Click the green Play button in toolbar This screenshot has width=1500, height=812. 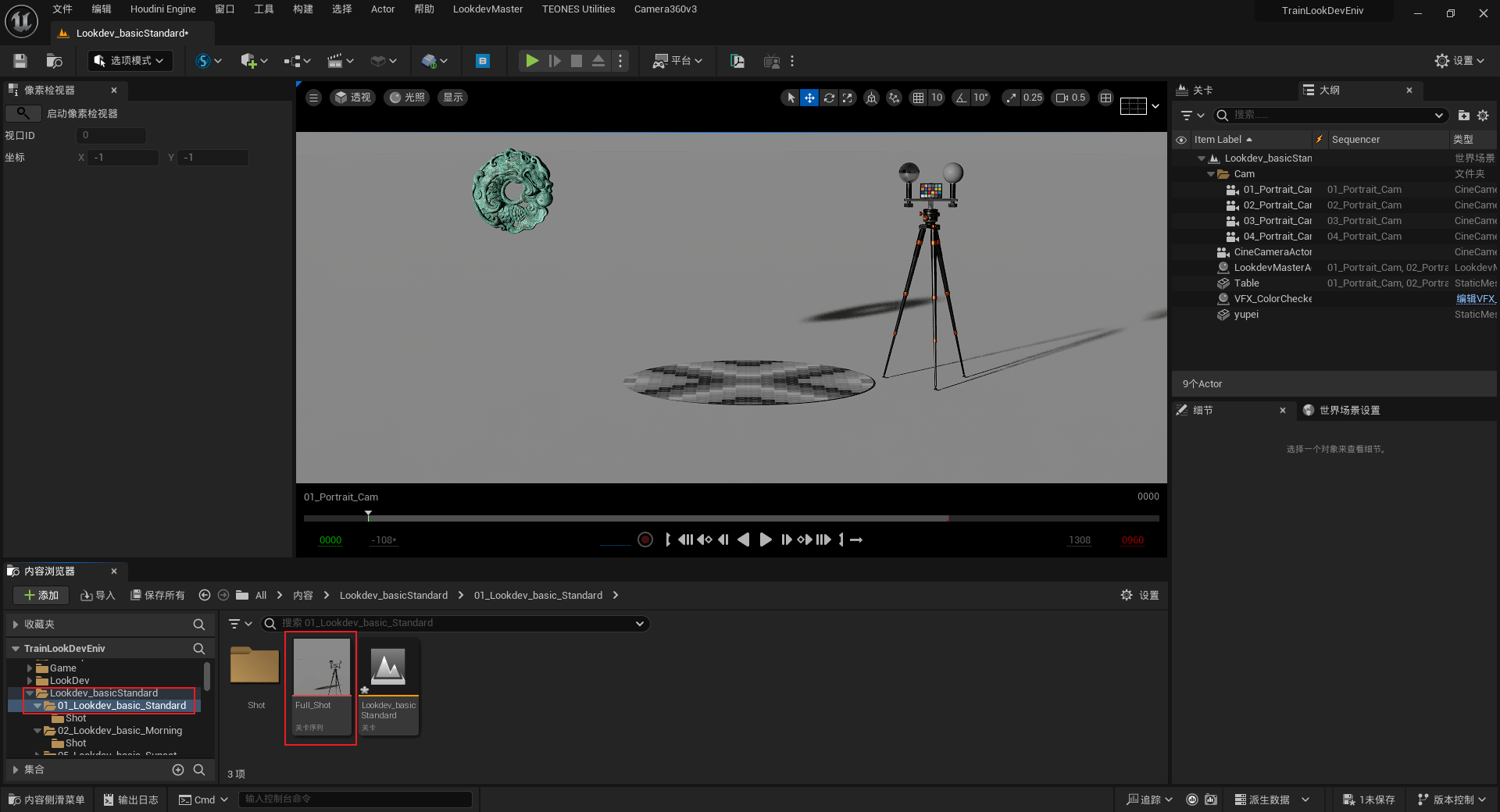[531, 61]
